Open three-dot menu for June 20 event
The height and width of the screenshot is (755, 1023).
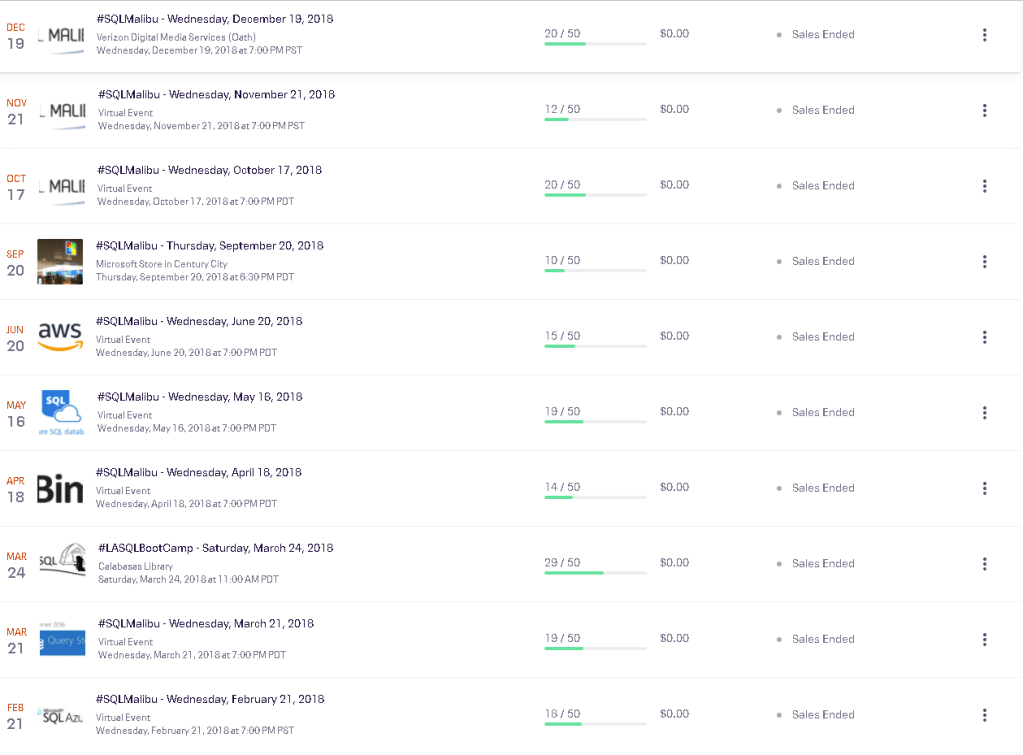(984, 337)
